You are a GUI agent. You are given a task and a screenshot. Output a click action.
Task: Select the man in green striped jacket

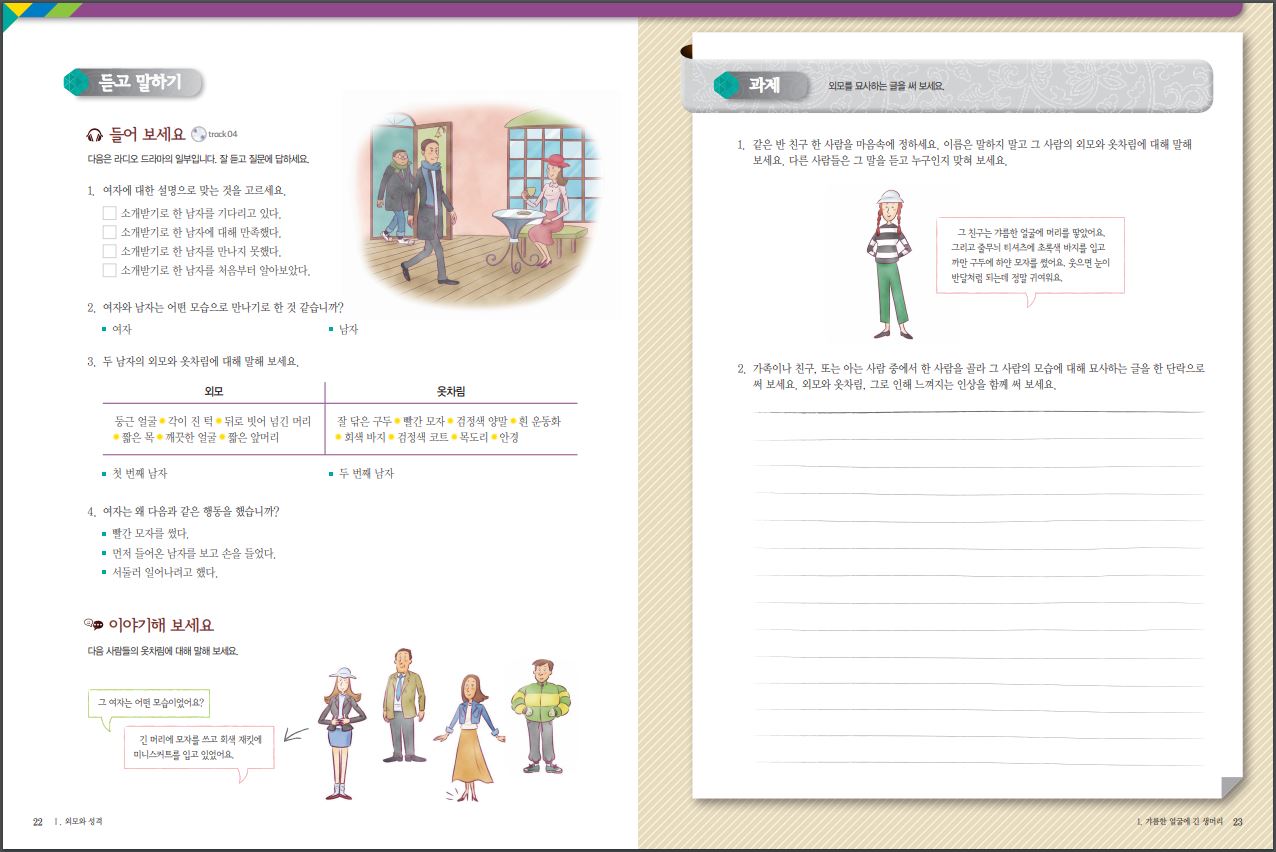539,714
